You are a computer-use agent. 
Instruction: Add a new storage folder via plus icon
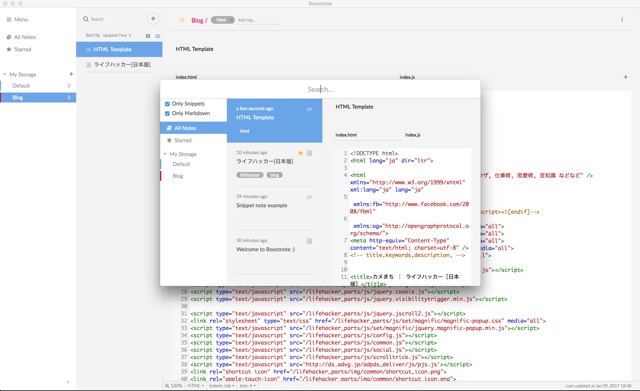coord(71,74)
